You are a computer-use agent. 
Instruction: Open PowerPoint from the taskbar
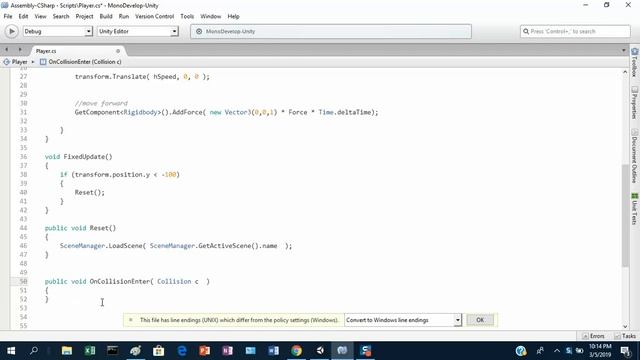(x=204, y=351)
